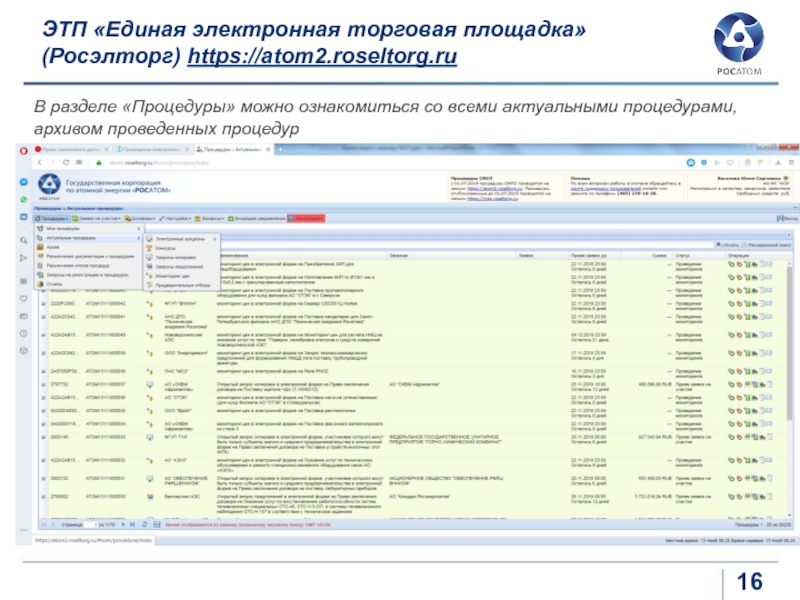Reload the page with the refresh icon
800x600 pixels.
point(66,162)
